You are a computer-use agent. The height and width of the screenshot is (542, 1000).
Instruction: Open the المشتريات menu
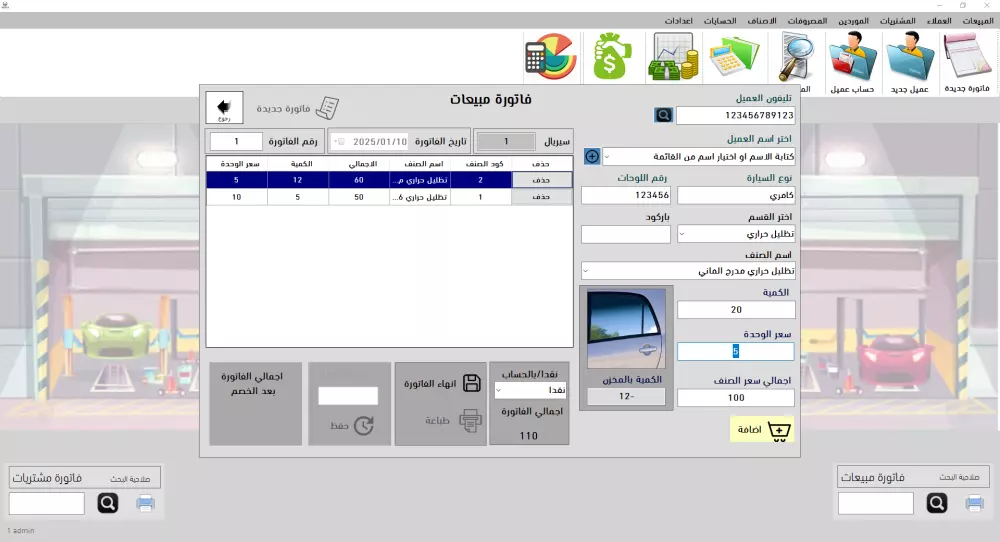(897, 21)
